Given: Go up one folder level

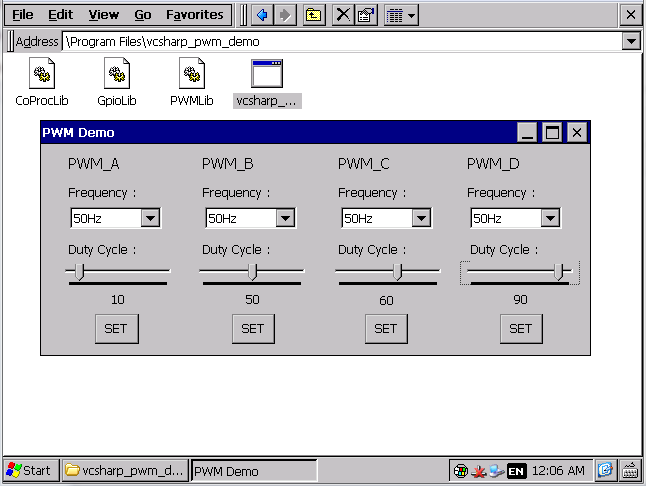Looking at the screenshot, I should pyautogui.click(x=314, y=15).
